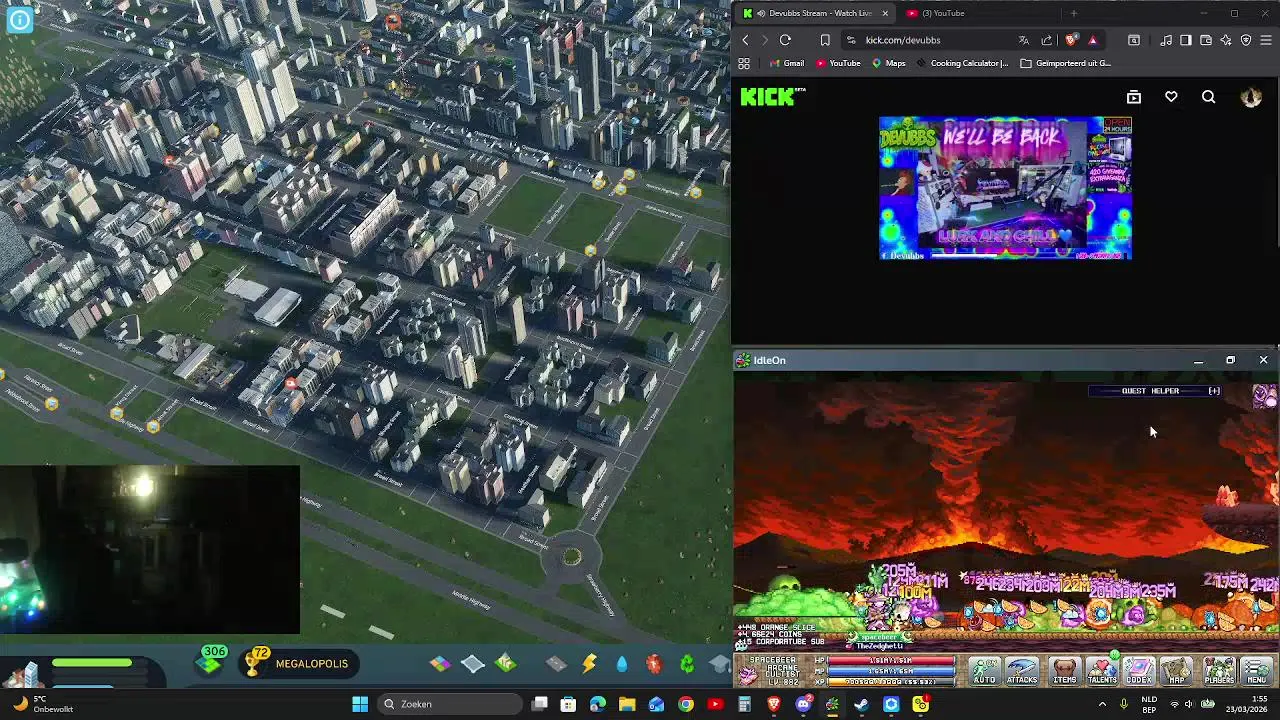Viewport: 1280px width, 720px height.
Task: Bookmark the current page
Action: pos(825,40)
